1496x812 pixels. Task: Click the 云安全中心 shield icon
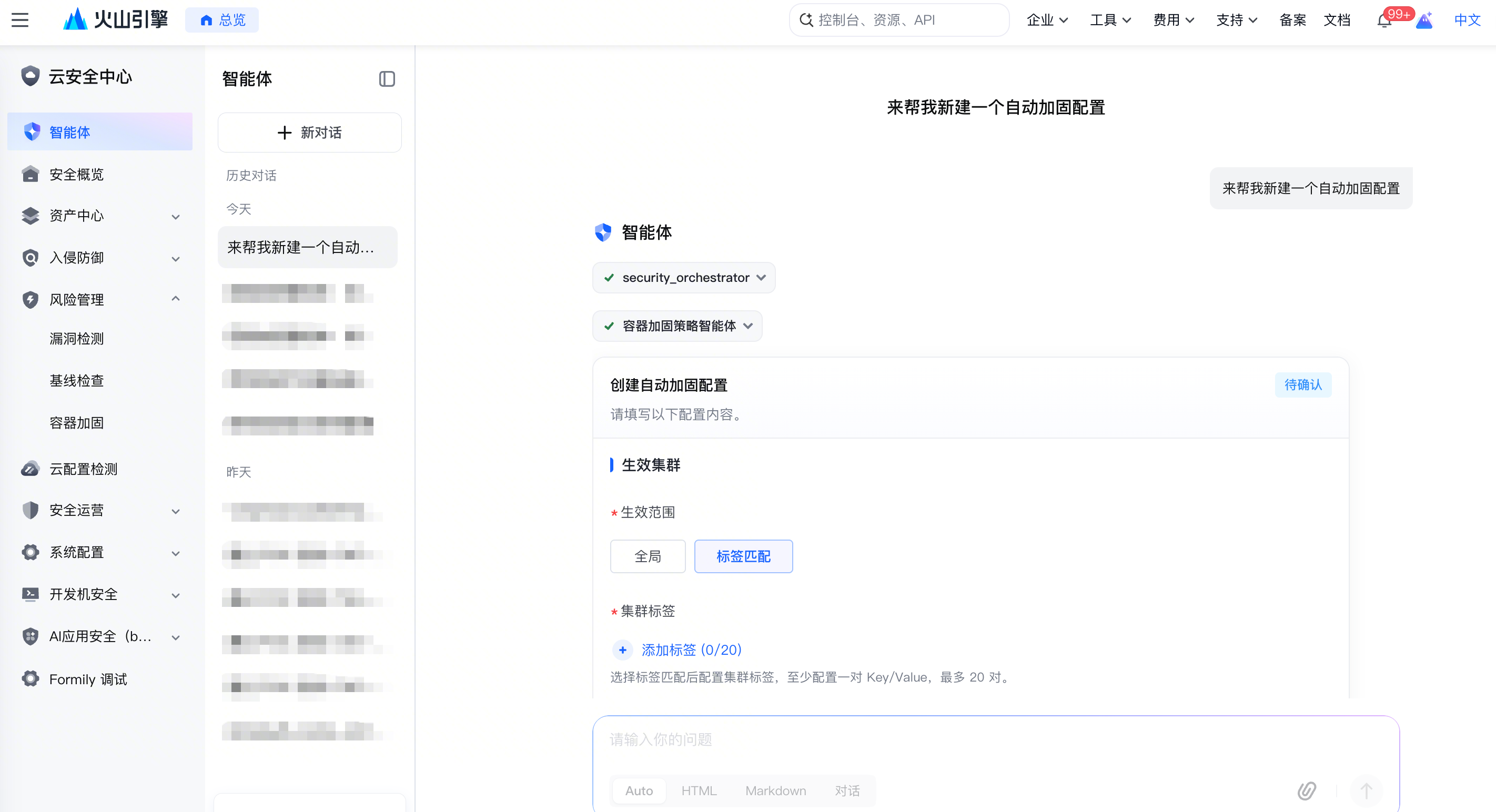coord(30,76)
